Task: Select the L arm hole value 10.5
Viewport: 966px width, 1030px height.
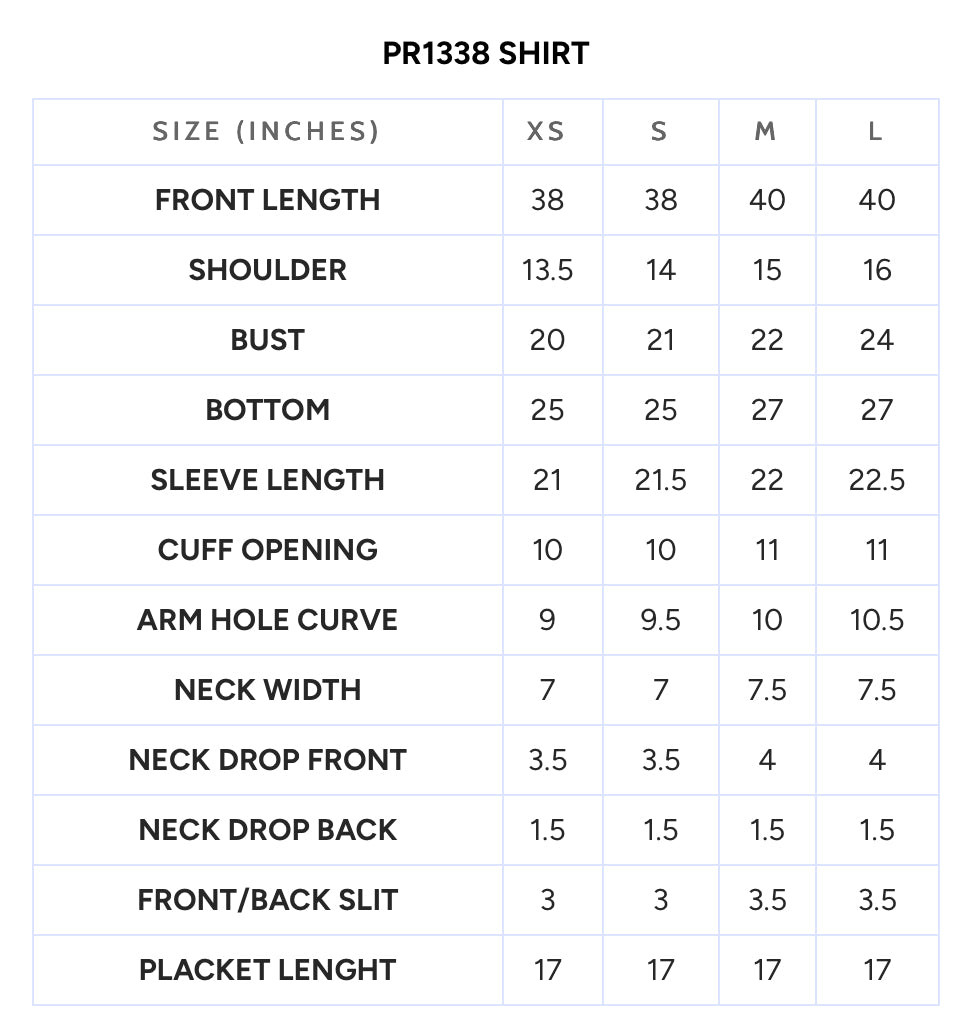Action: (x=877, y=620)
